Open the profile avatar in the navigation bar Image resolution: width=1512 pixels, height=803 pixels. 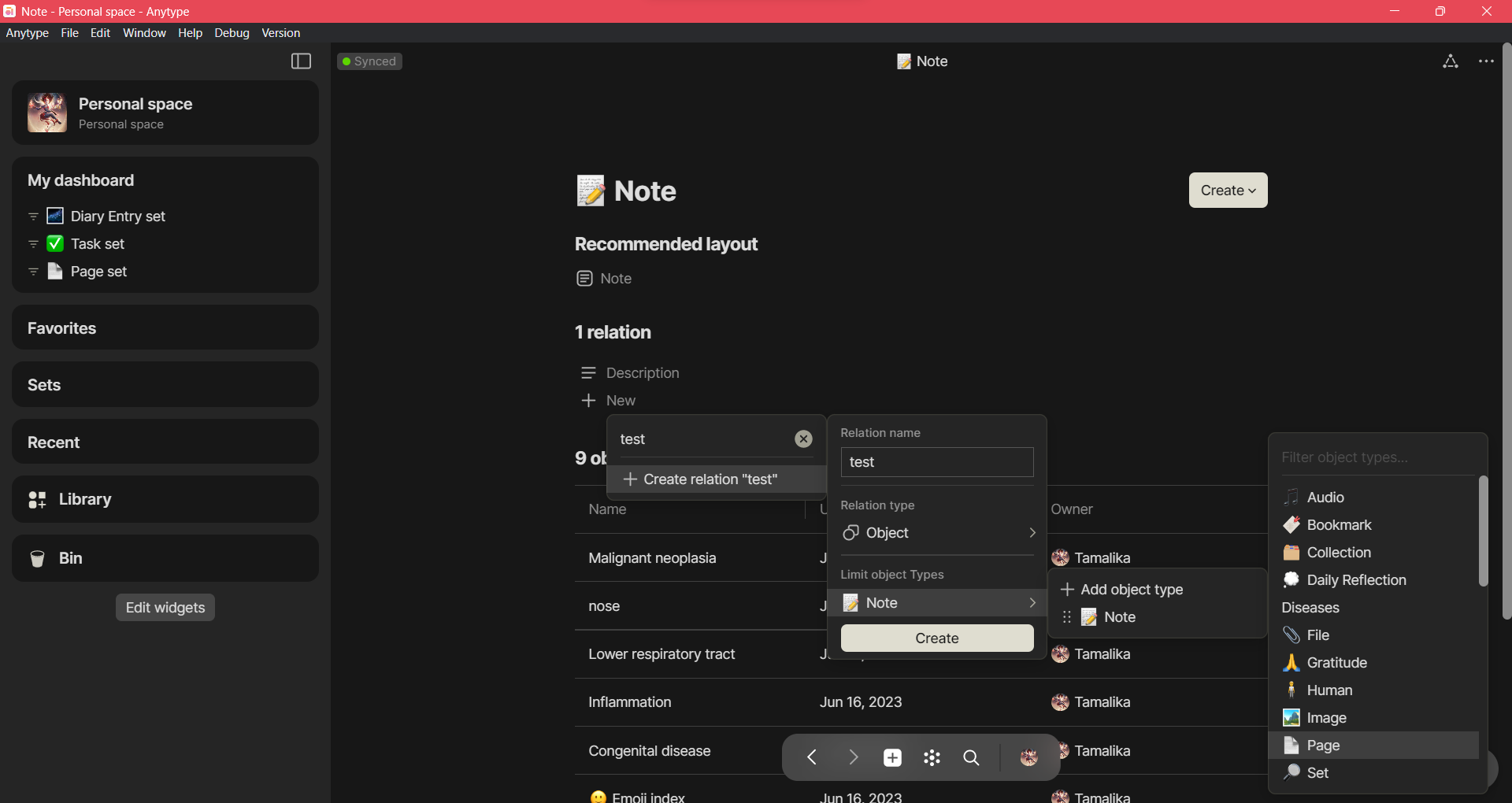click(1028, 757)
